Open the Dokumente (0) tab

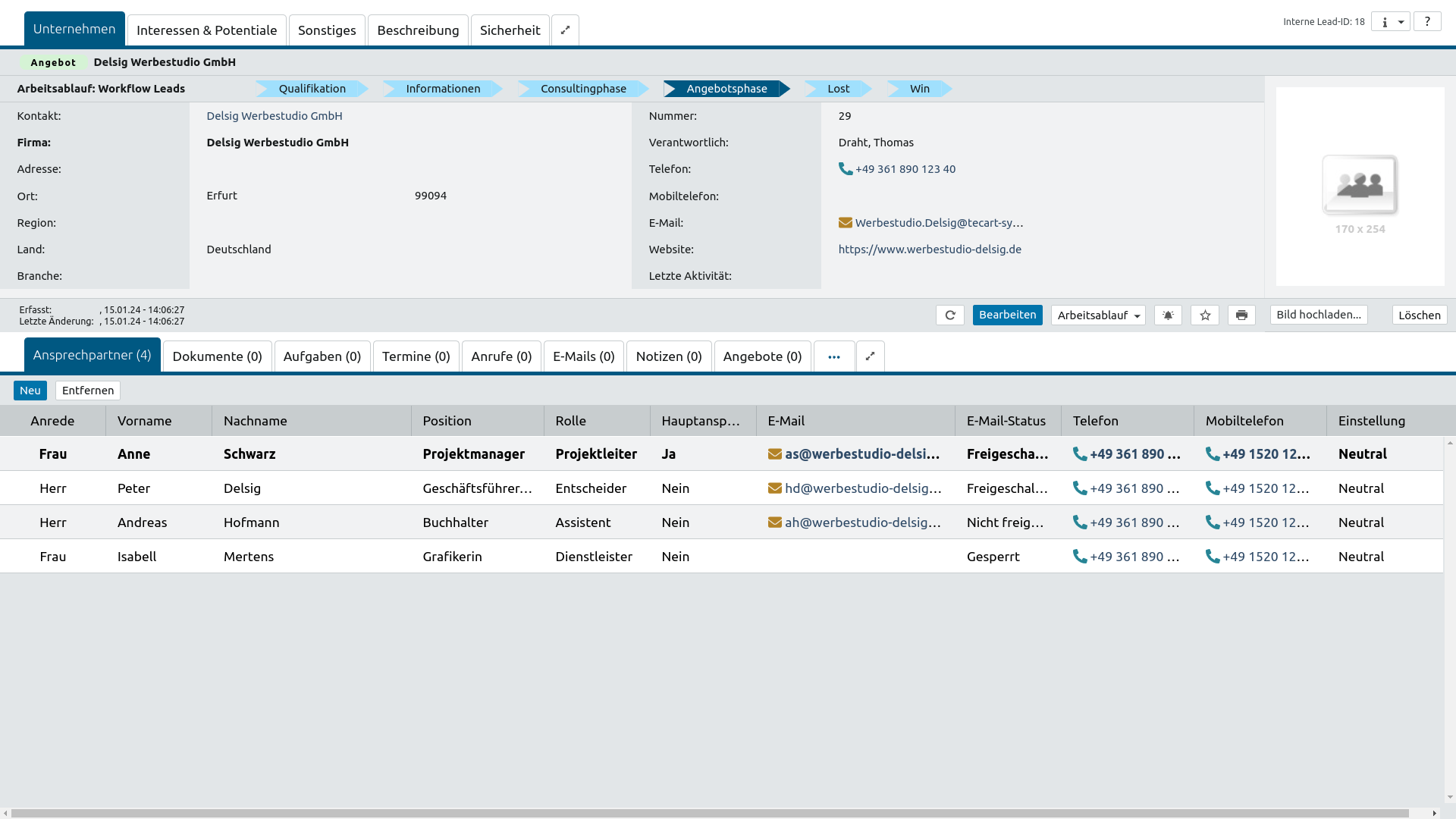[217, 356]
